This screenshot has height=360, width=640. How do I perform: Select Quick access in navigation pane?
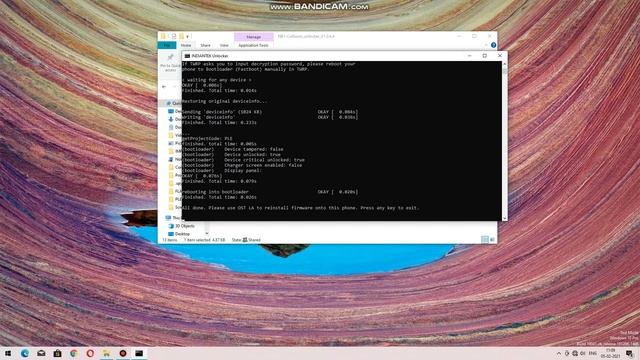pos(173,103)
